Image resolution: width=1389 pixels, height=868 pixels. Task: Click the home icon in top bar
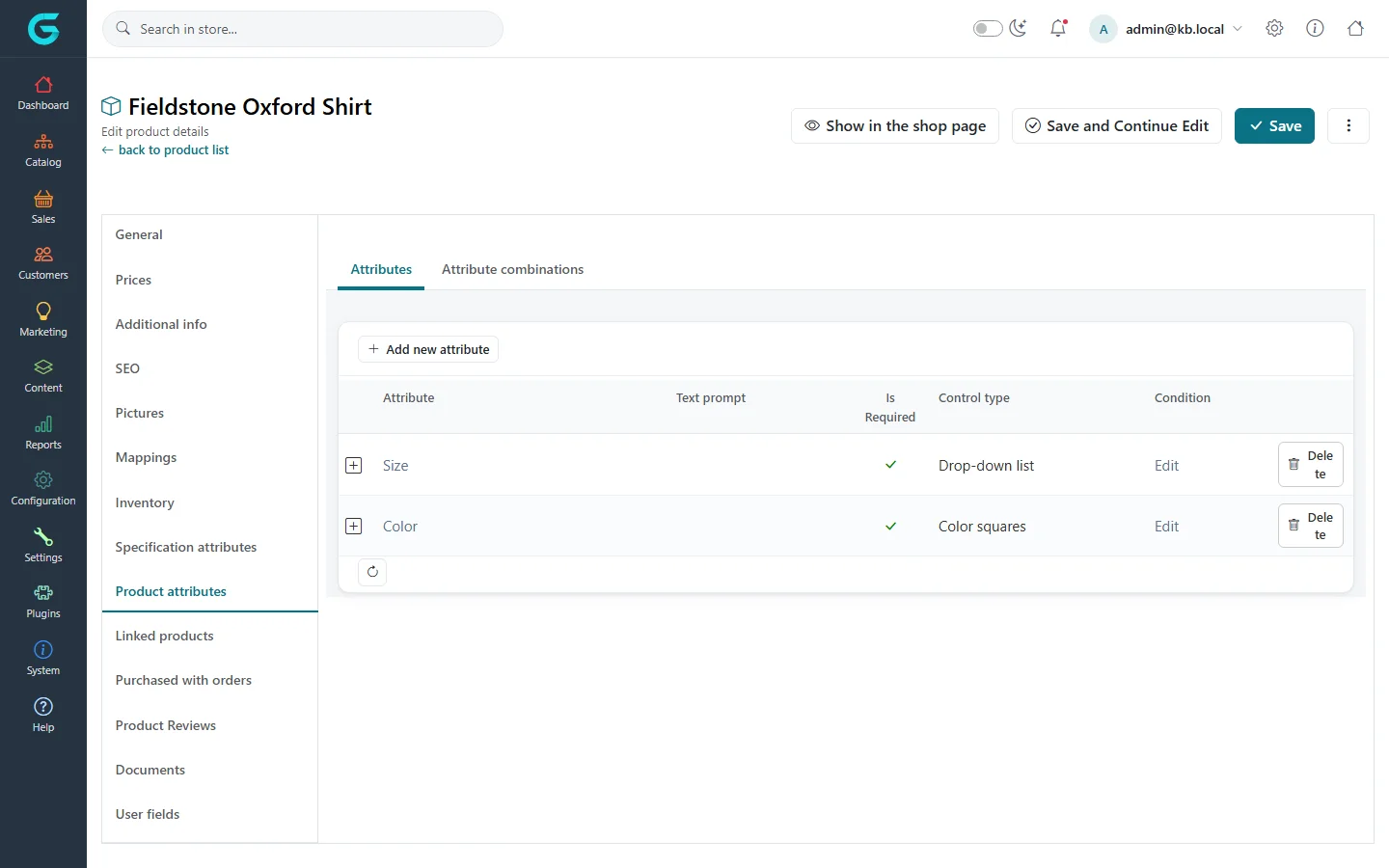coord(1355,28)
